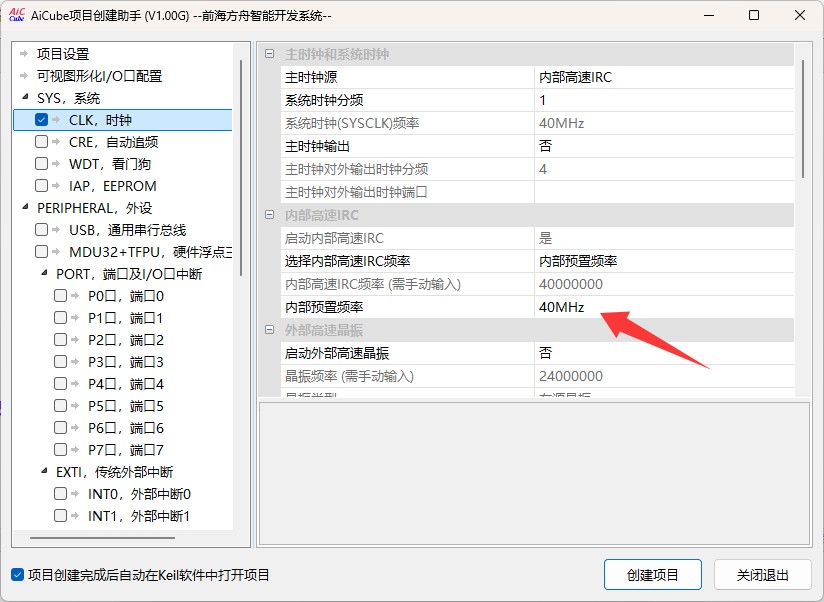Screen dimensions: 824x602
Task: Change the 主时钟源 value 内部高速IRC
Action: pos(664,77)
